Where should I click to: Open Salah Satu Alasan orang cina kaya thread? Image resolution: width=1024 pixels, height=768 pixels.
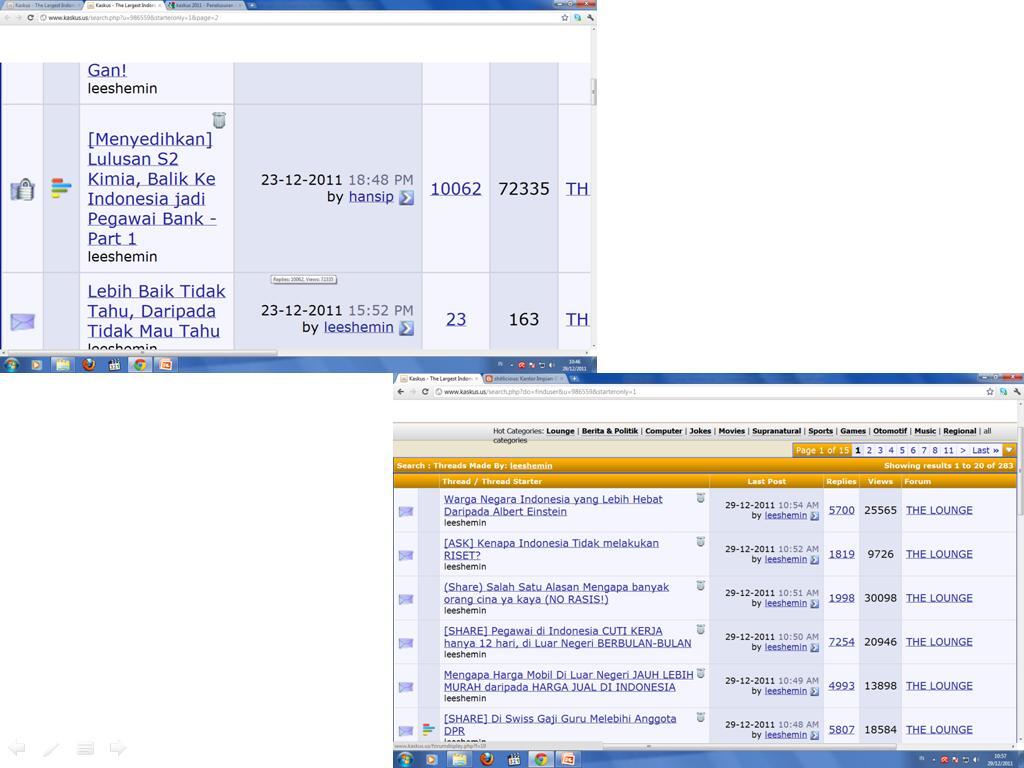click(556, 593)
